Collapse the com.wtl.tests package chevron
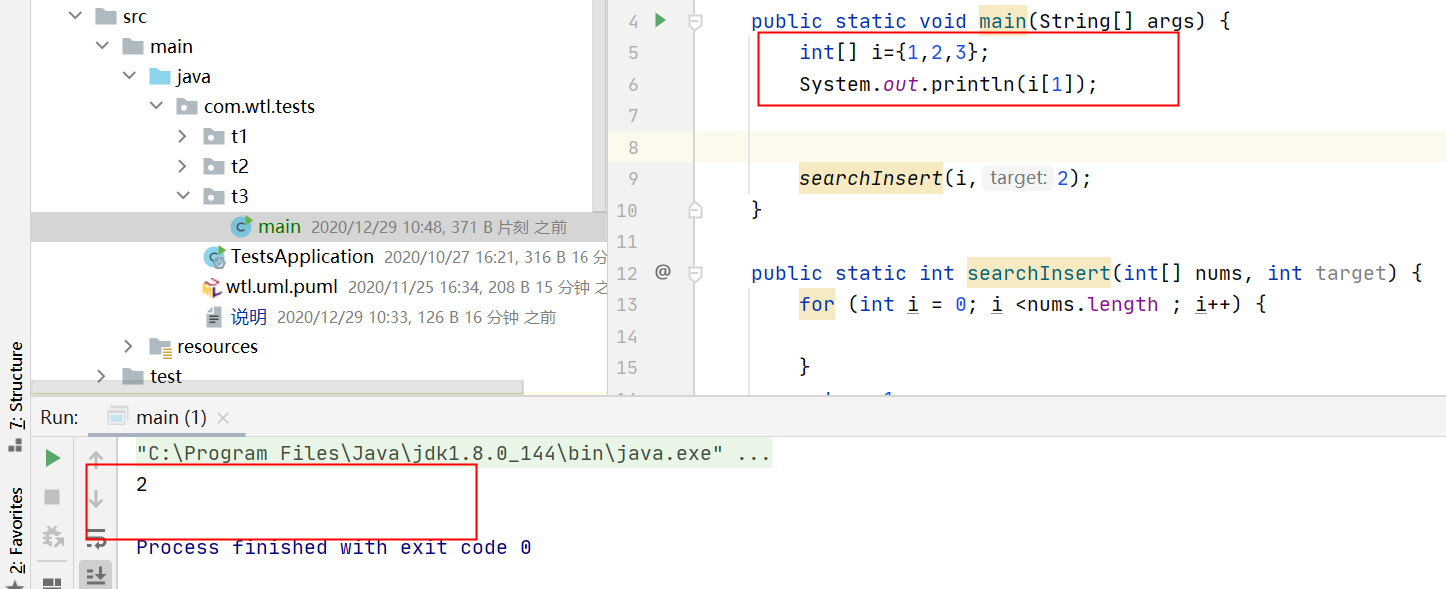 click(156, 107)
